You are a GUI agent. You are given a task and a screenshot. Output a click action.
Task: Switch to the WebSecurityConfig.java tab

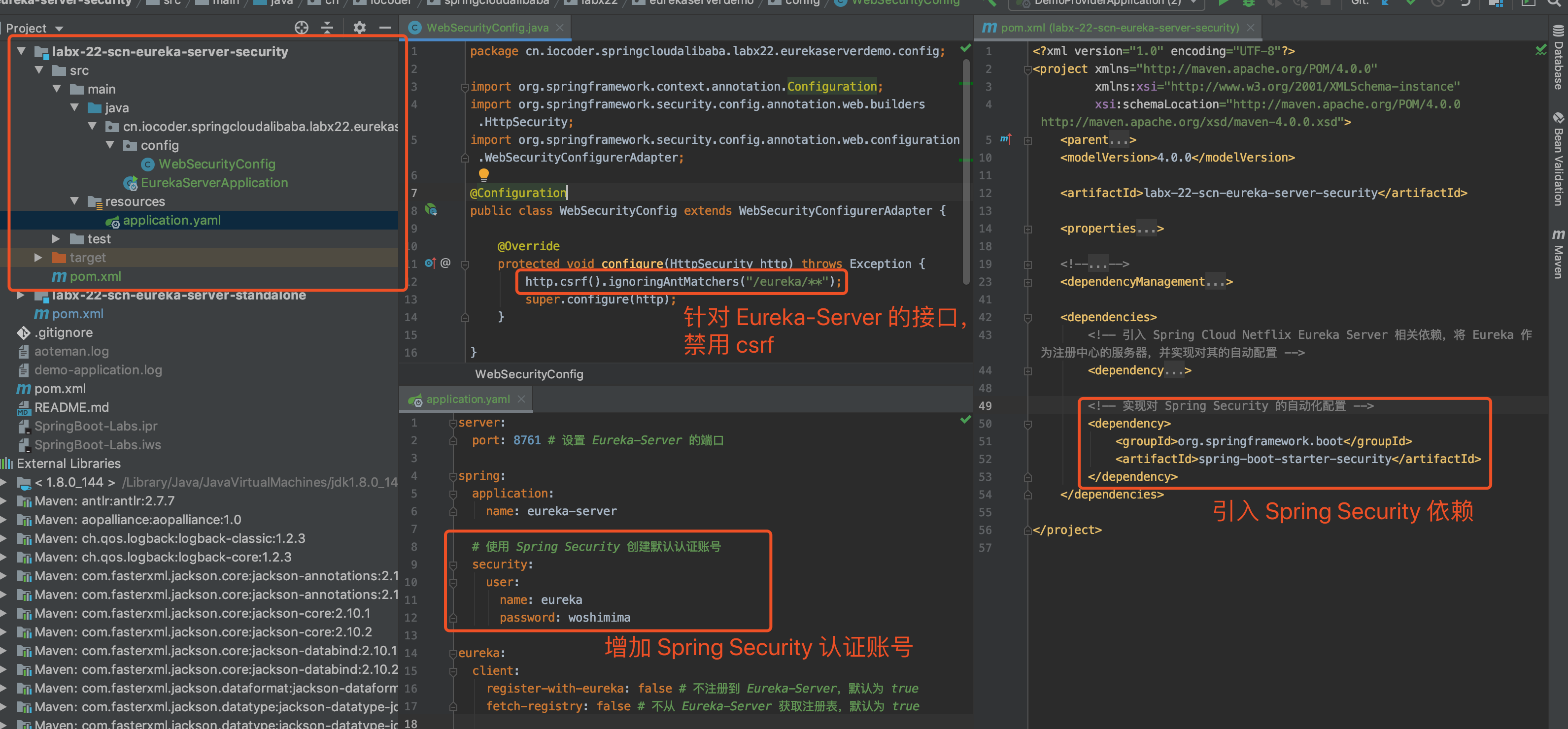click(486, 28)
